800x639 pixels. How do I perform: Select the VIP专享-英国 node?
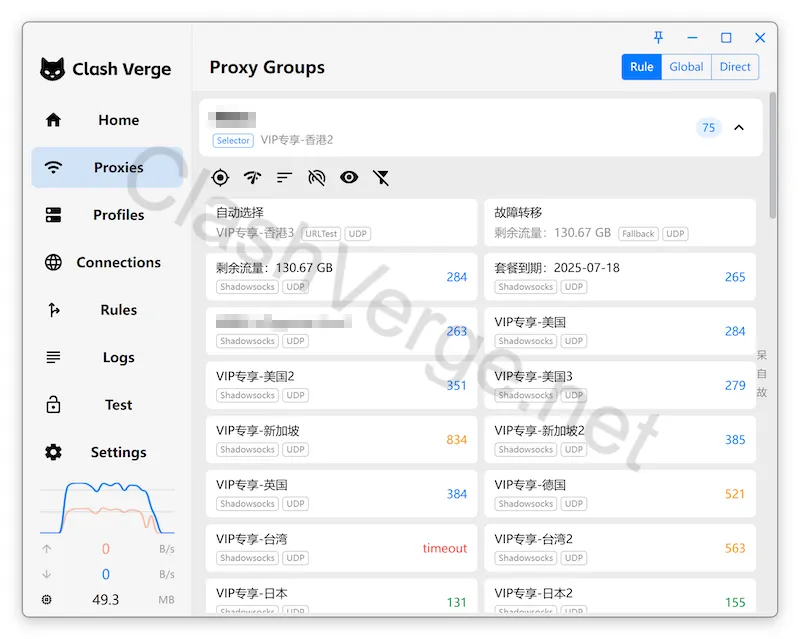(x=341, y=494)
